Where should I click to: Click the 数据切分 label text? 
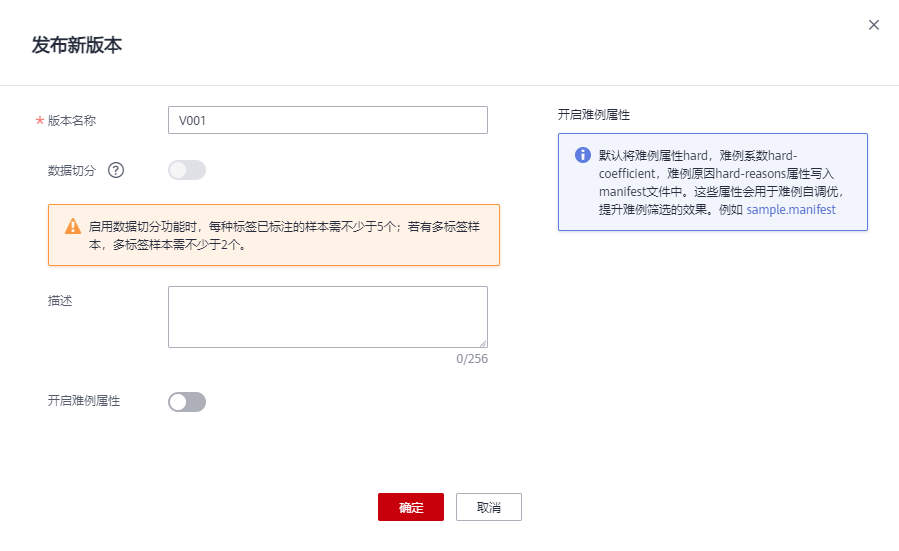(x=72, y=171)
